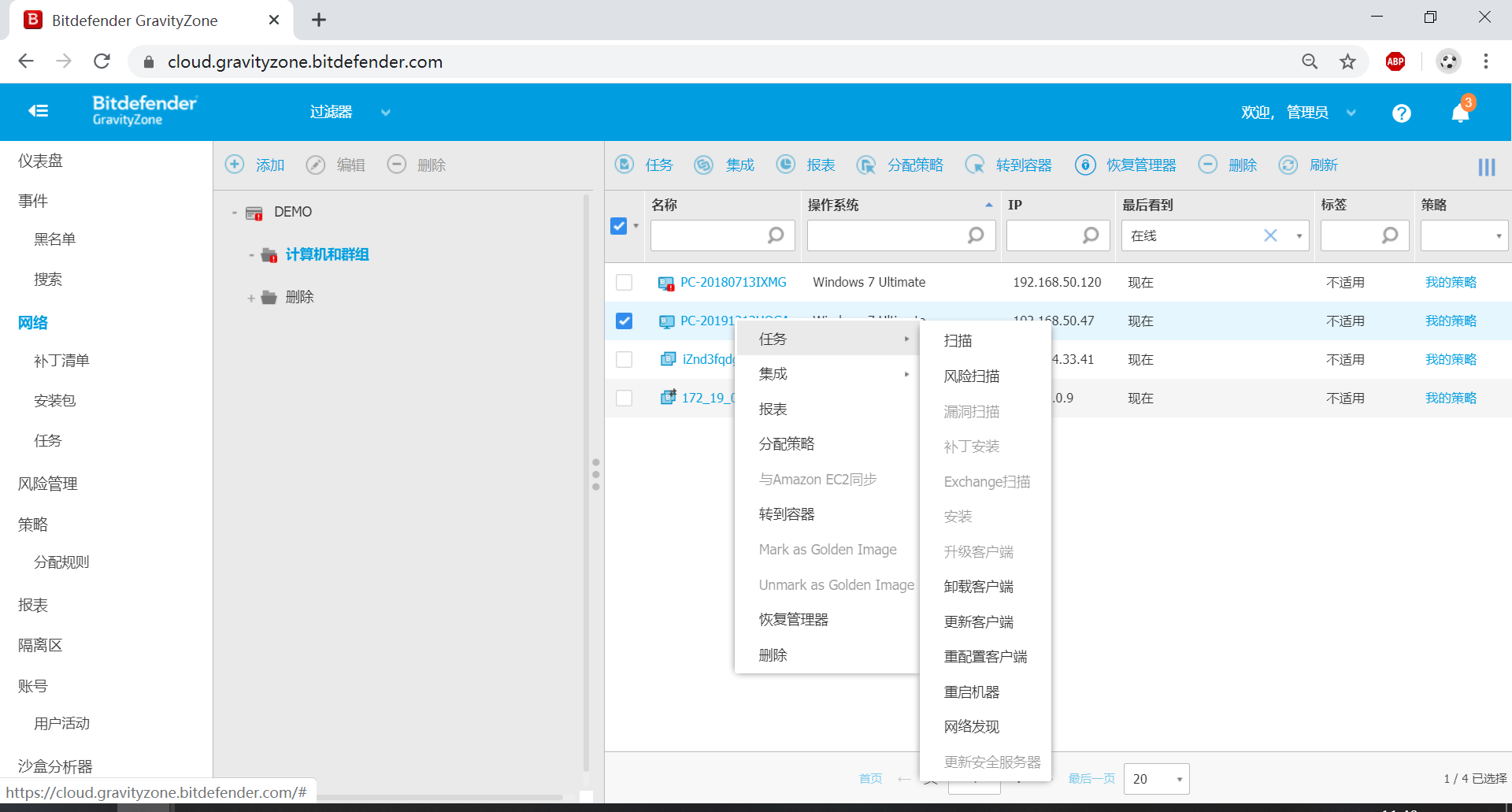Collapse the 计算机和群组 tree node
Screen dimensions: 1512x812
(250, 255)
